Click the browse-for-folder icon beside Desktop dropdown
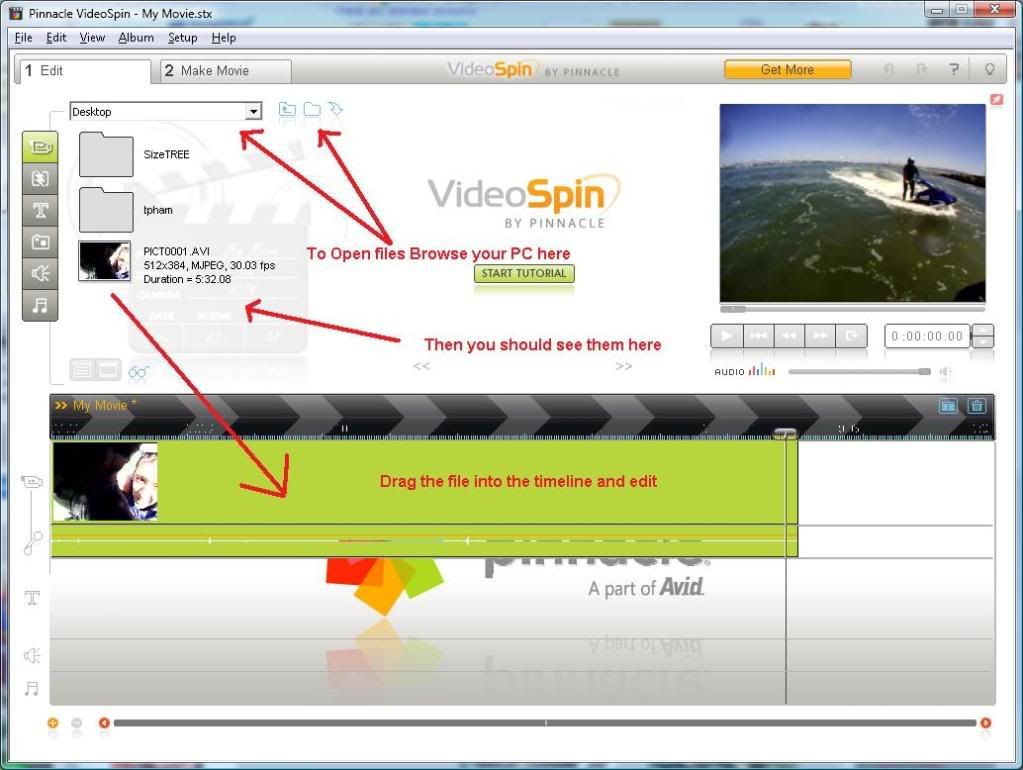Screen dimensions: 1023x770 click(313, 110)
